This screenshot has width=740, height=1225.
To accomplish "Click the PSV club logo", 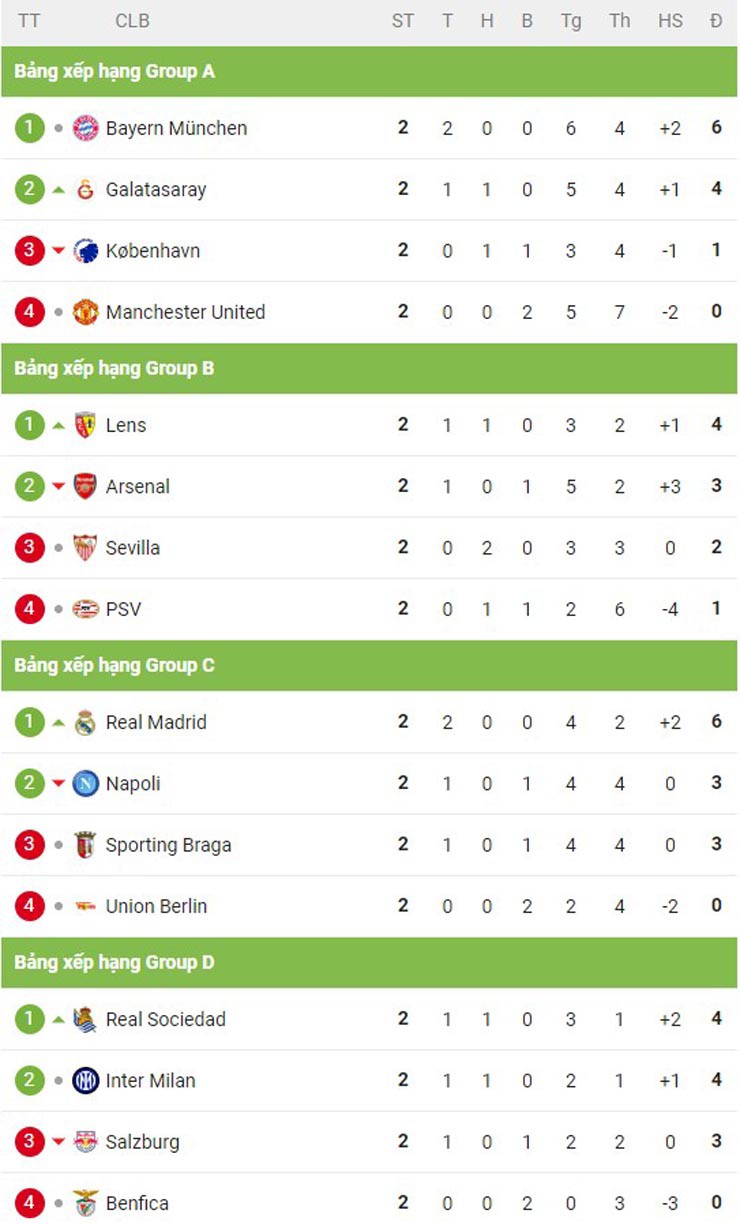I will pyautogui.click(x=86, y=609).
